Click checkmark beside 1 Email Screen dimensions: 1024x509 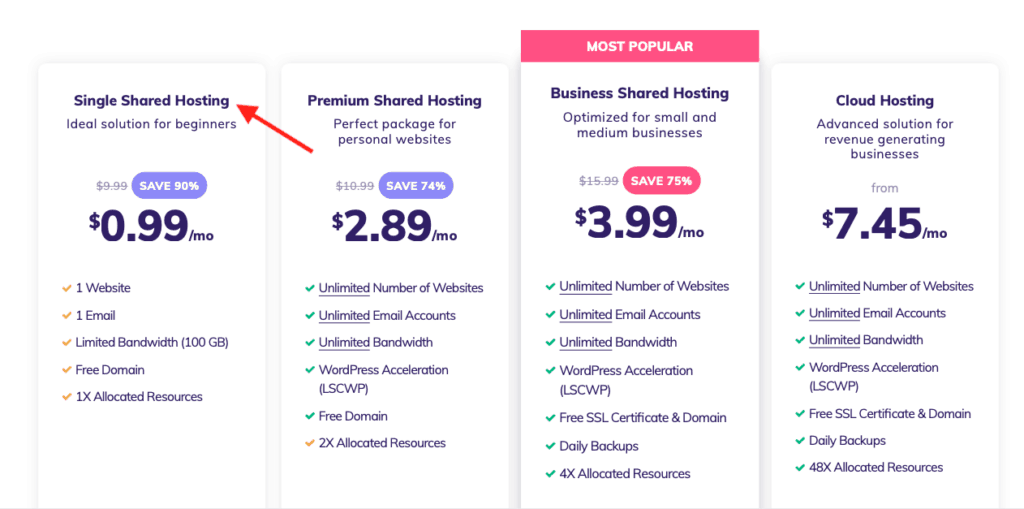[x=66, y=316]
